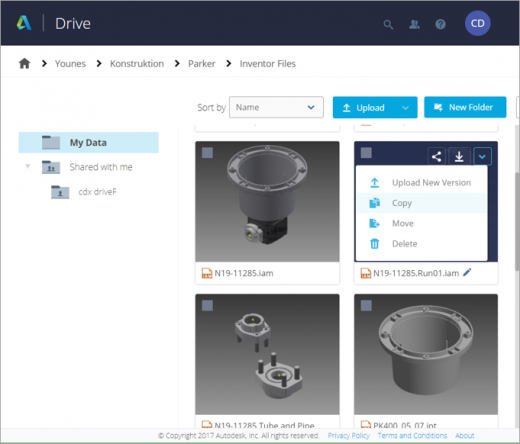
Task: Click download icon on N19-11285.Run01.iam card
Action: [459, 156]
